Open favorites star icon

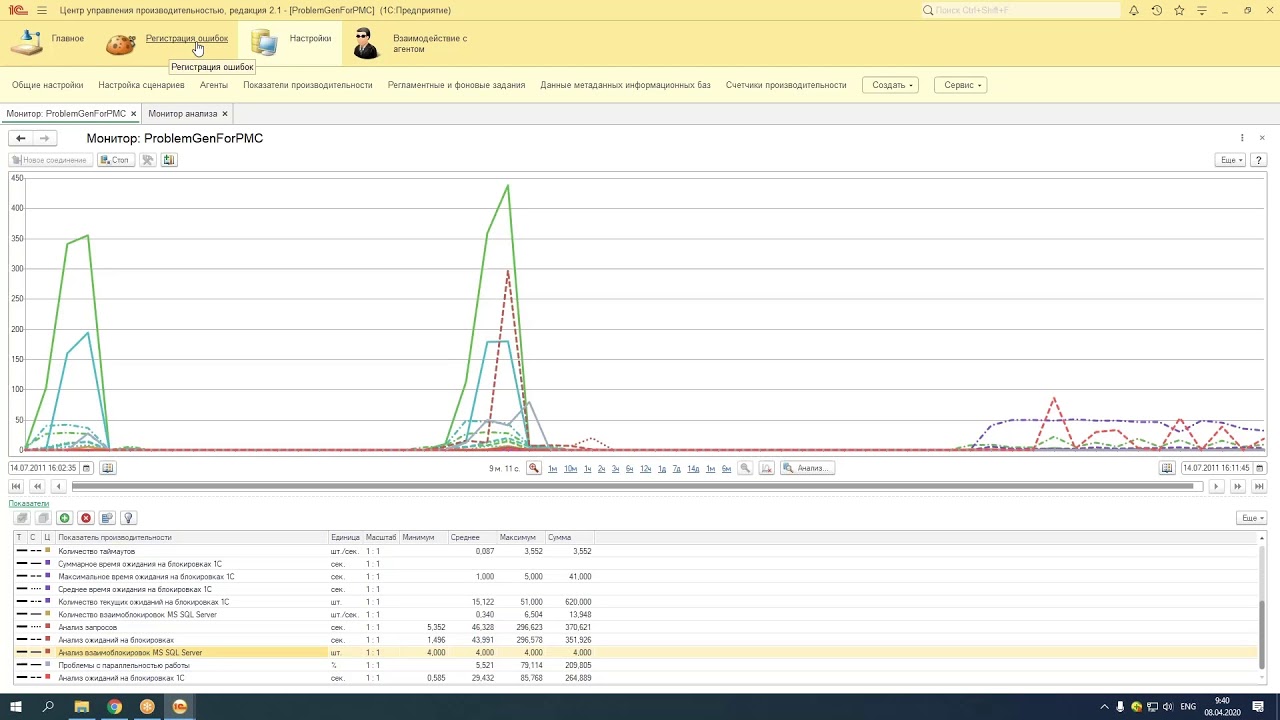[1179, 10]
